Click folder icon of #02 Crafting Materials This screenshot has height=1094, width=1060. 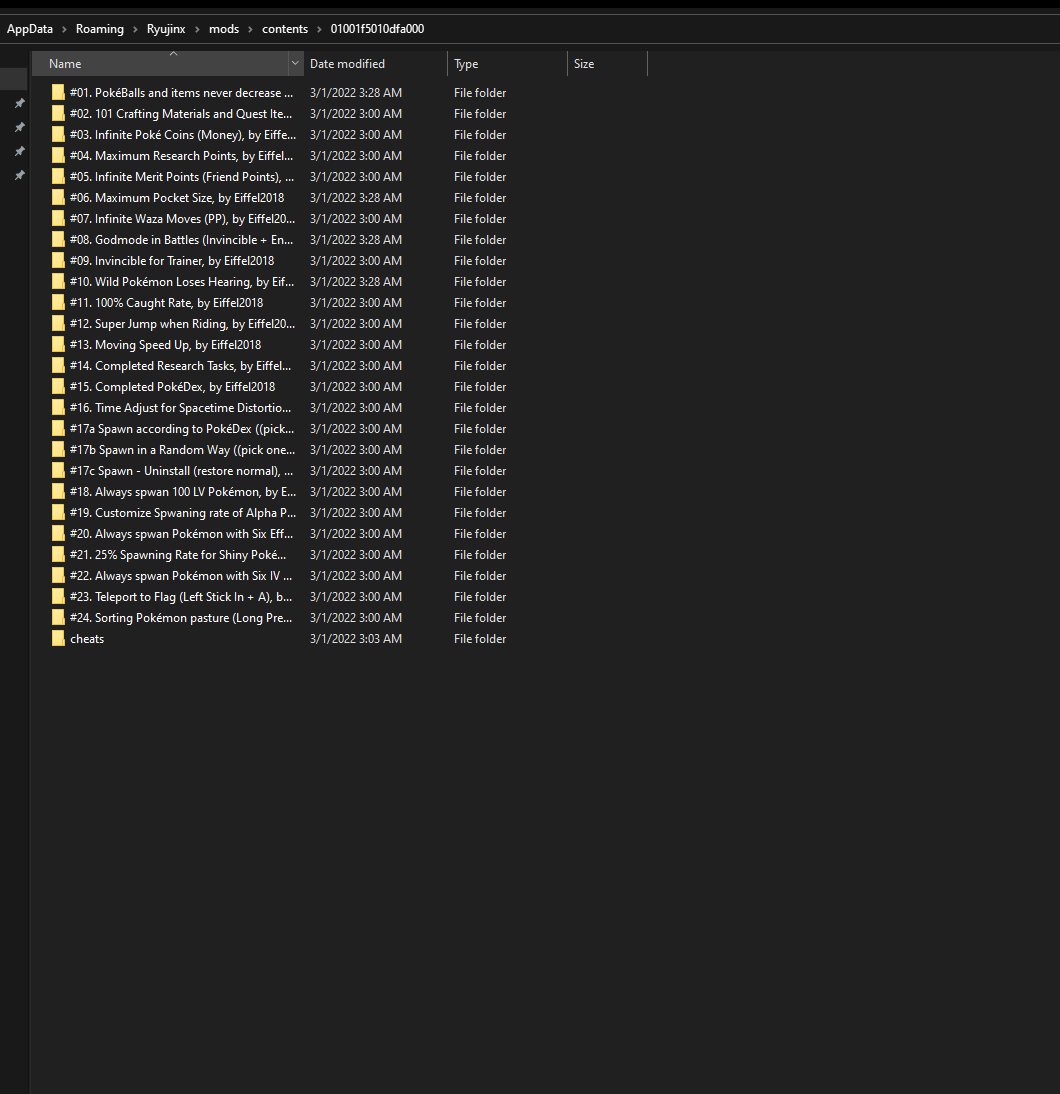pos(58,113)
